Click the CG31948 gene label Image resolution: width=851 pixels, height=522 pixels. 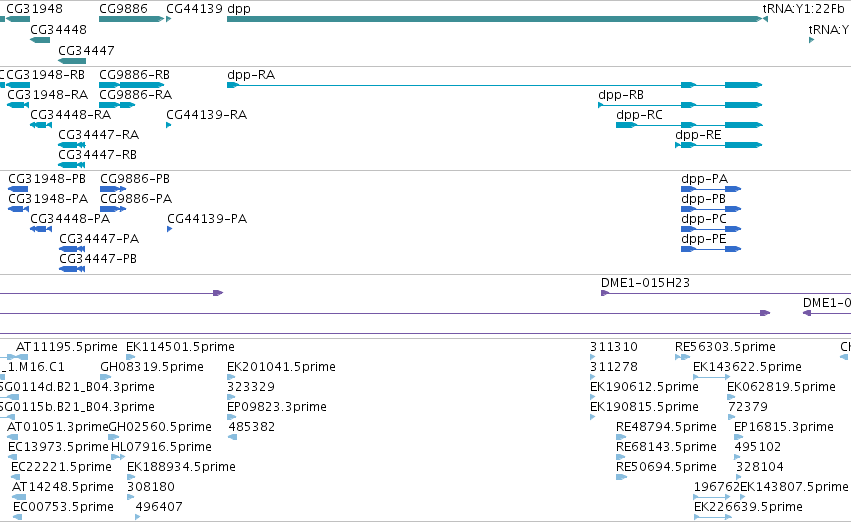[34, 9]
